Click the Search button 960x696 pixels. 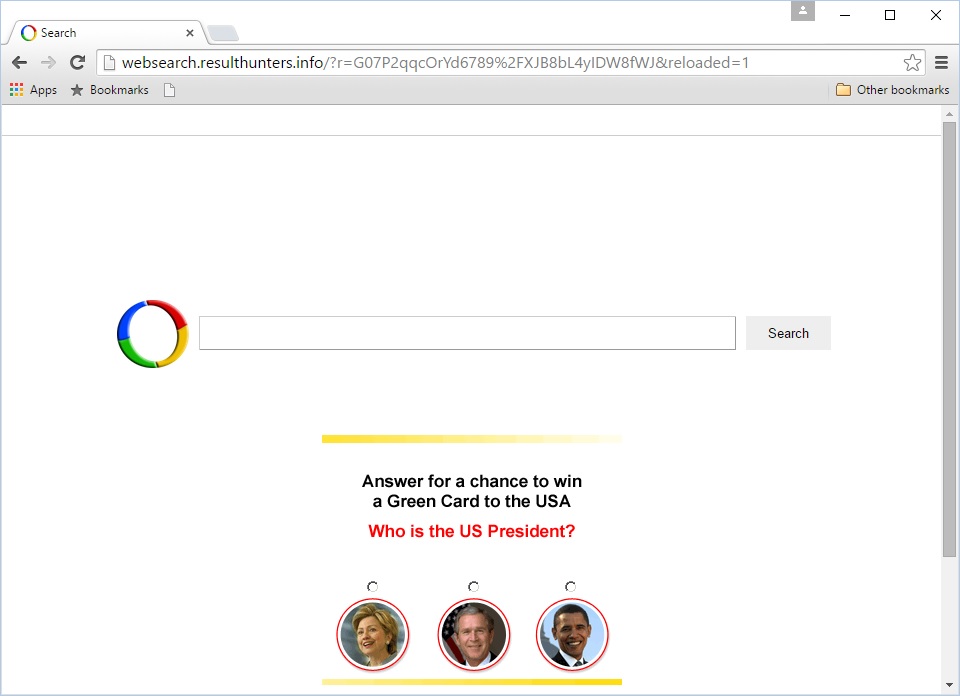(788, 333)
